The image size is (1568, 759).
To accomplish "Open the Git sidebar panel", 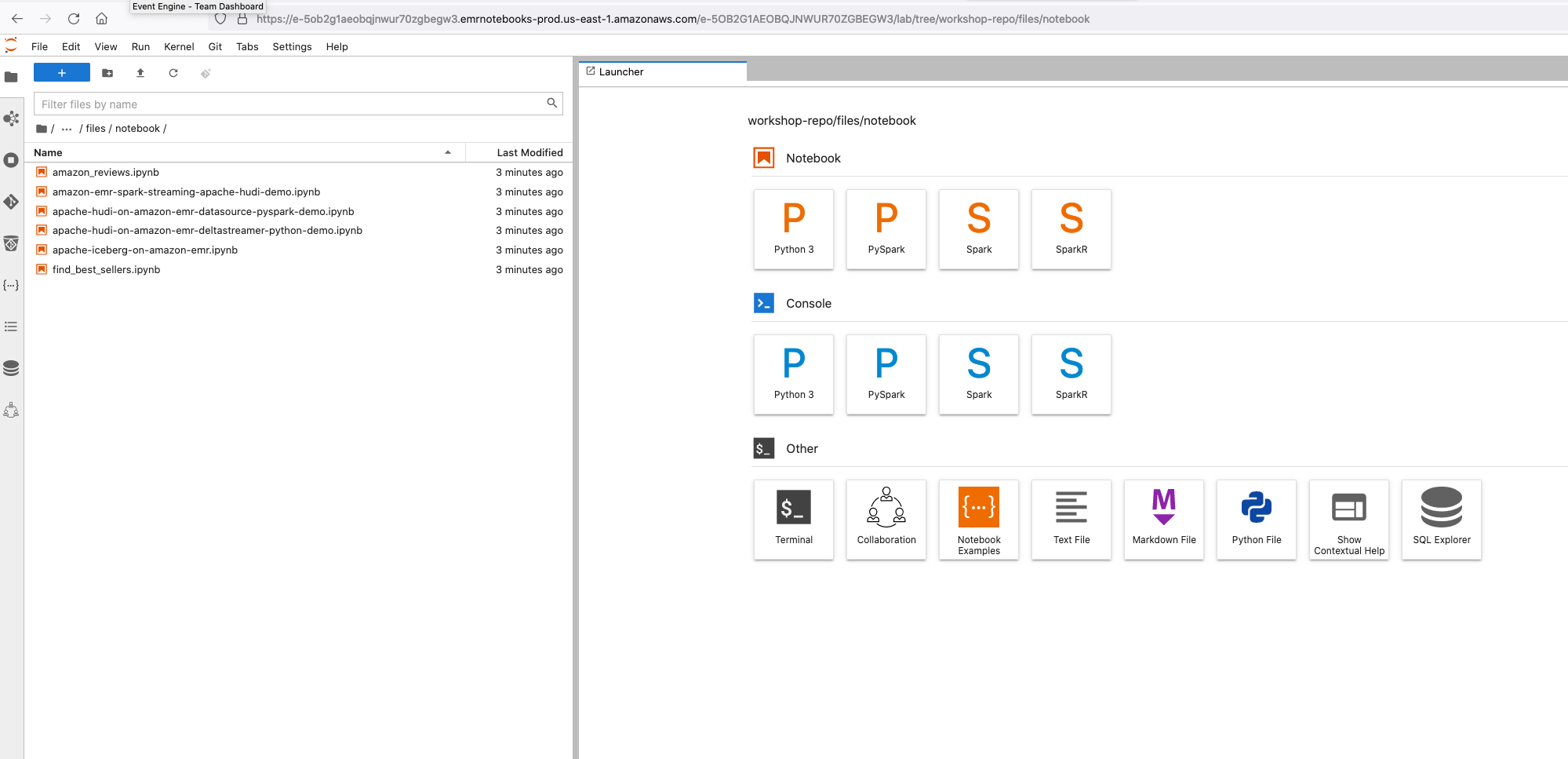I will point(11,202).
